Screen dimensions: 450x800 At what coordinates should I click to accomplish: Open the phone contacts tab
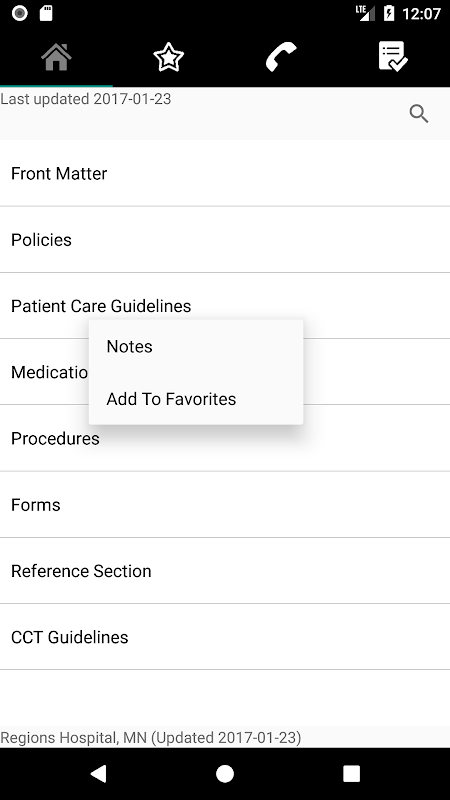coord(281,57)
